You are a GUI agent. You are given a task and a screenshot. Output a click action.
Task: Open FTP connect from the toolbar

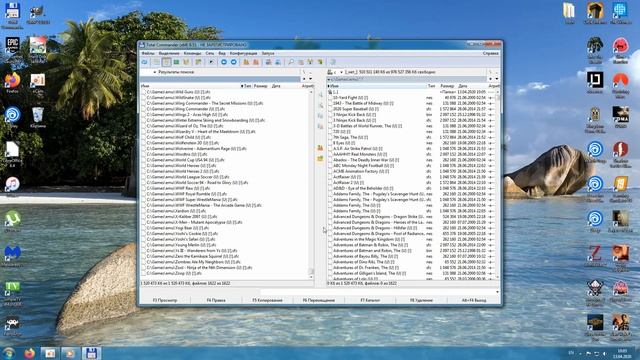click(x=268, y=62)
